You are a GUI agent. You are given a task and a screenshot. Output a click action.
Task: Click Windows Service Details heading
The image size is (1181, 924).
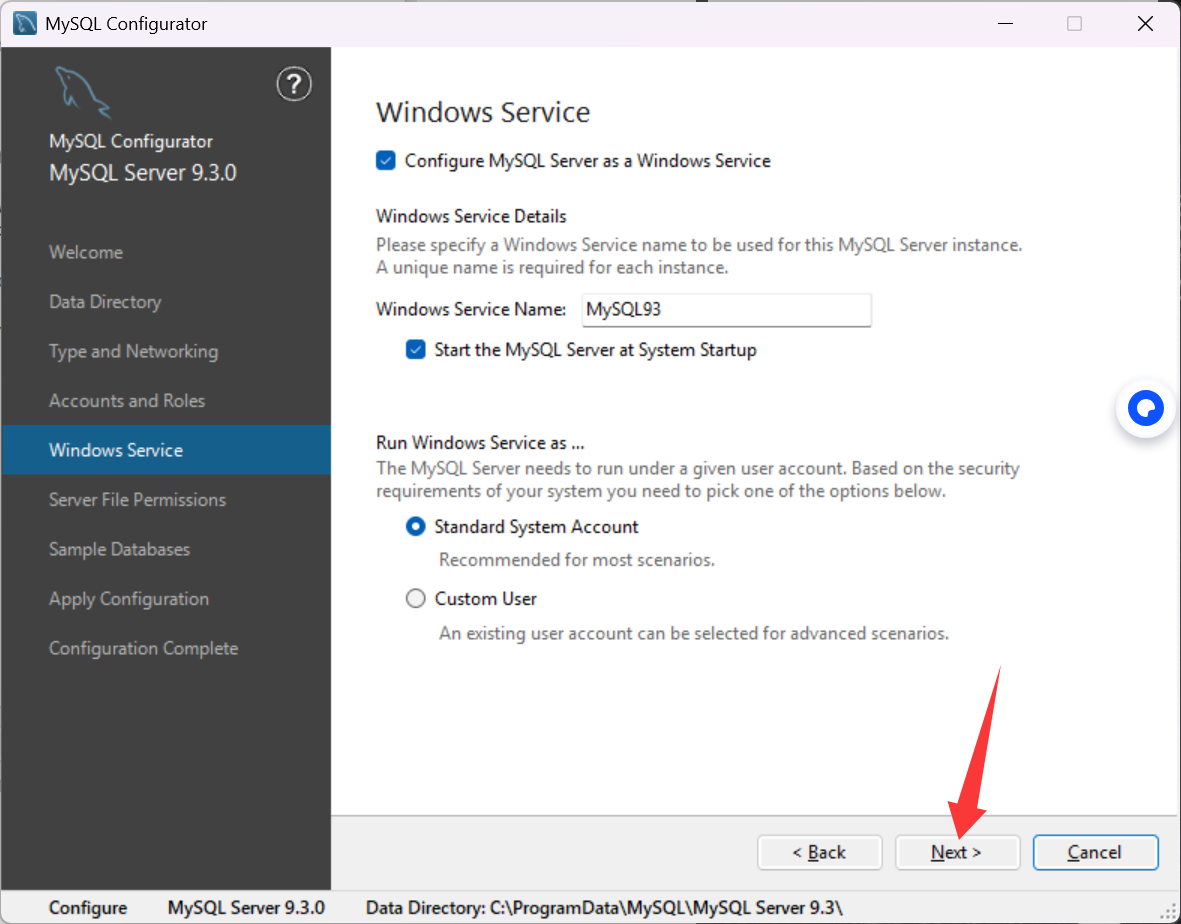[471, 216]
